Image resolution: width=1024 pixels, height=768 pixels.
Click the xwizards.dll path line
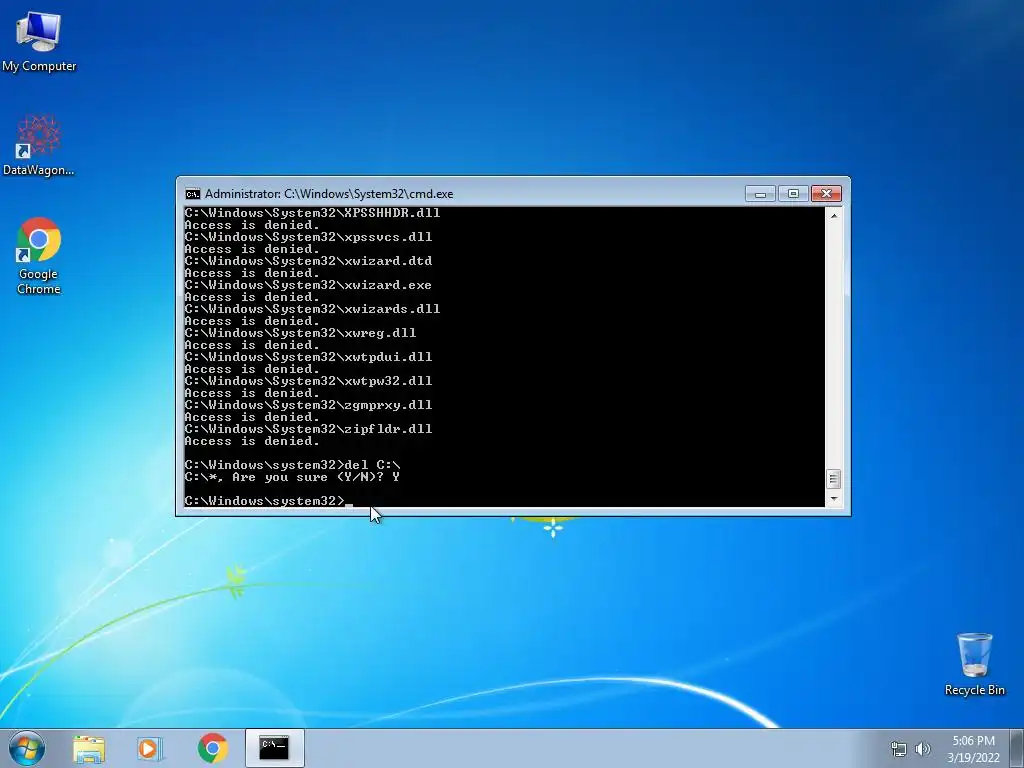(x=312, y=310)
